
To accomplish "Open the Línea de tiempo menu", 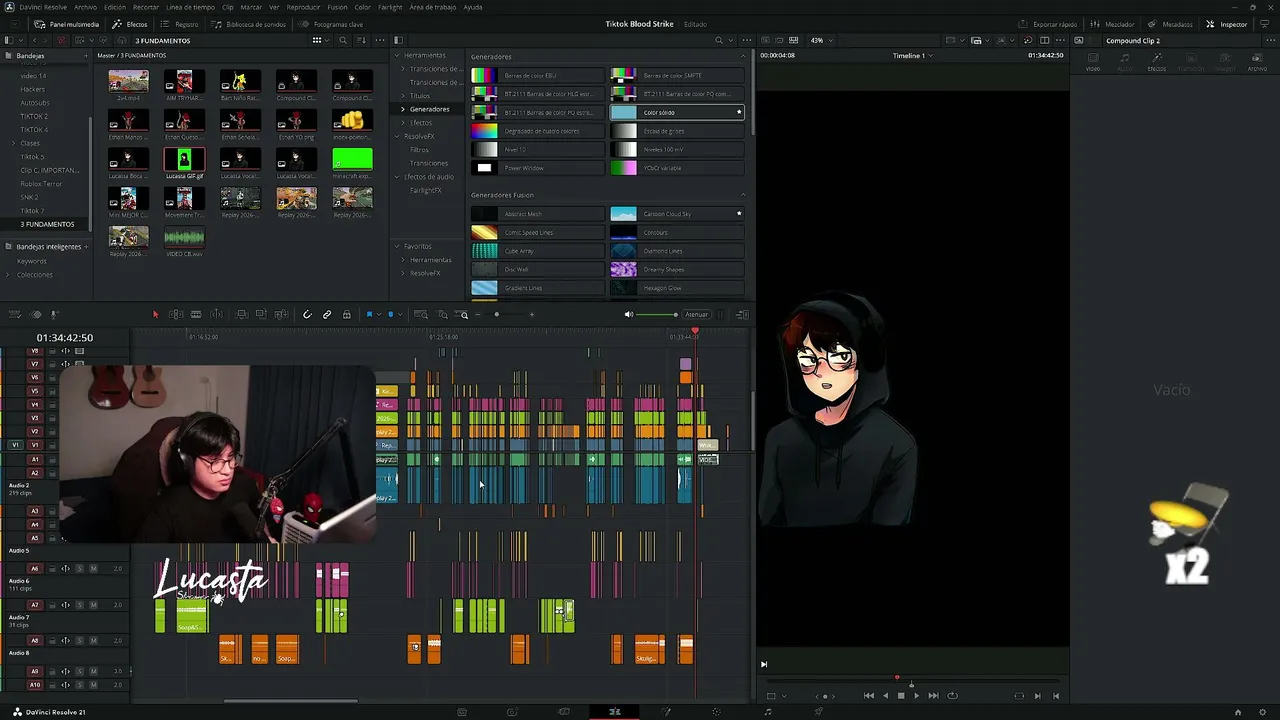I will 190,7.
